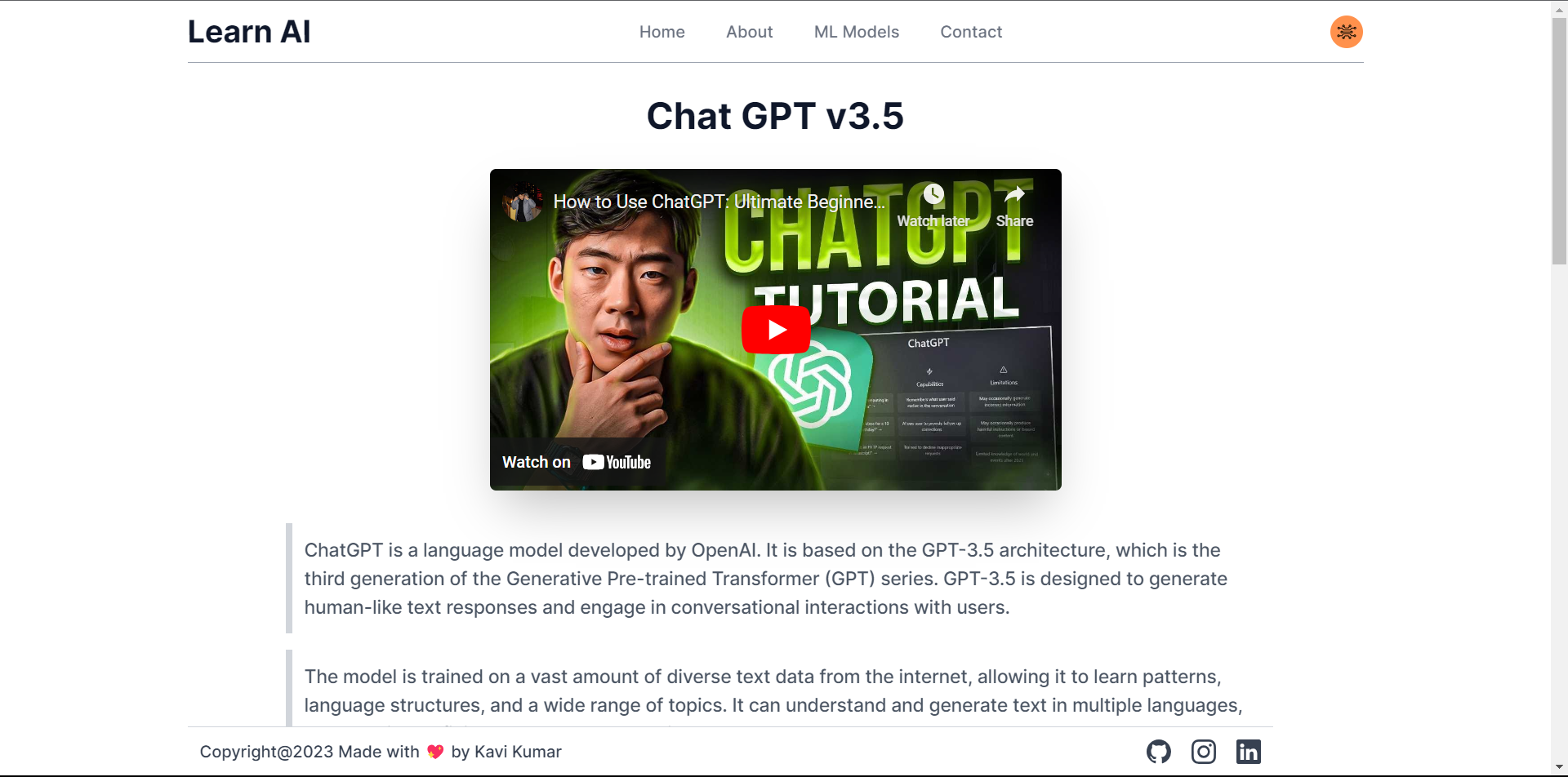
Task: Open the LinkedIn icon in footer
Action: 1248,751
